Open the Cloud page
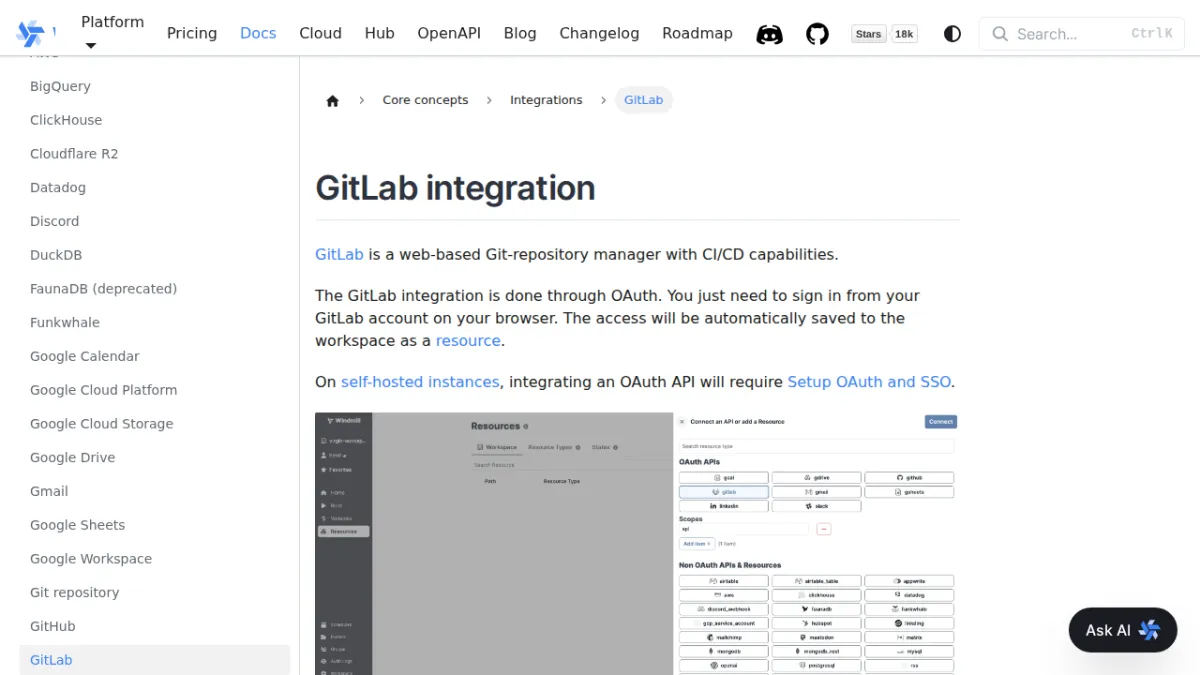Screen dimensions: 1200x675 click(320, 33)
